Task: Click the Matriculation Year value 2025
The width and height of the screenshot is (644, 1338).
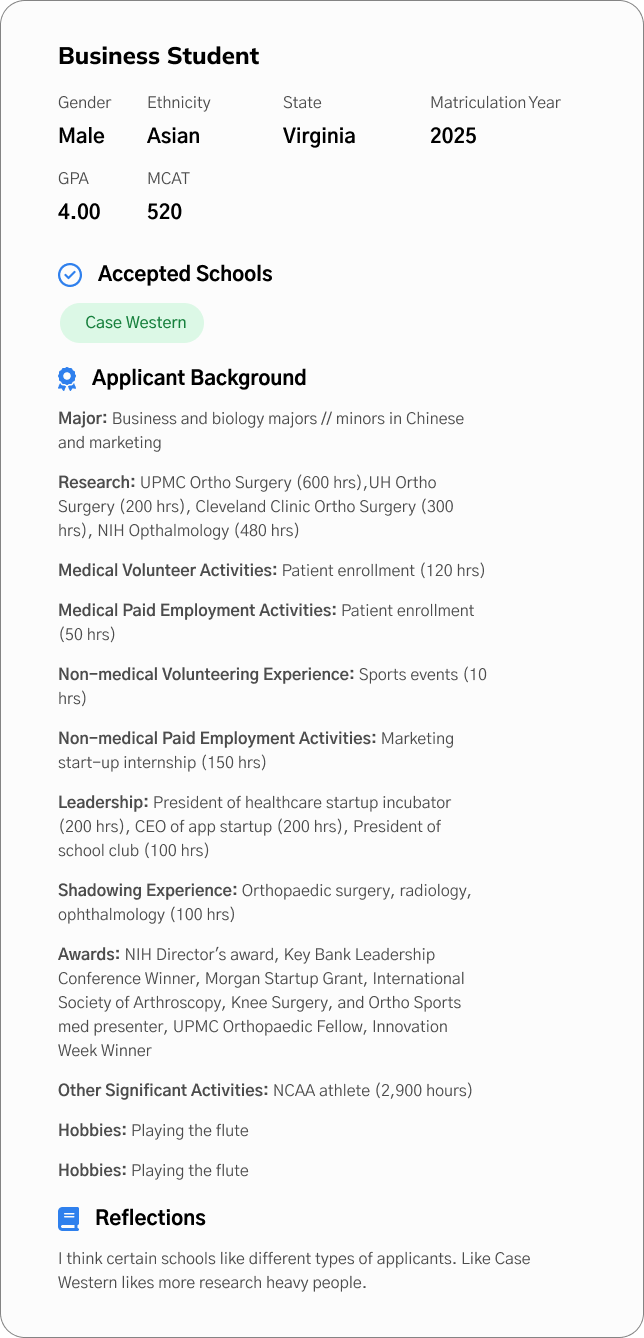Action: tap(453, 136)
